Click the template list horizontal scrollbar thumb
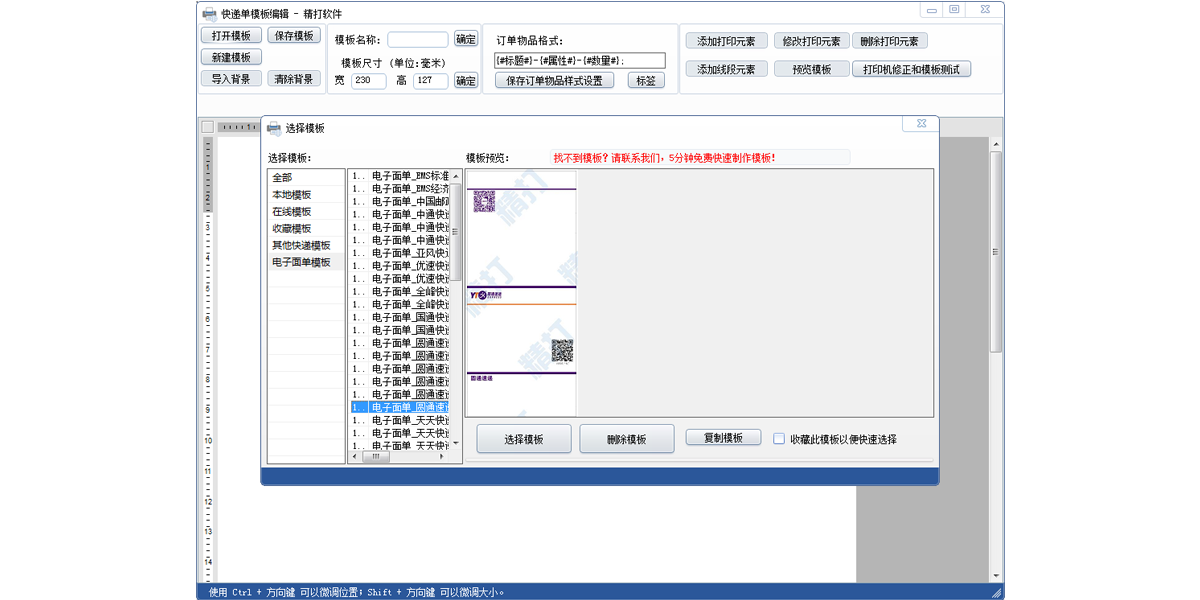The image size is (1200, 600). tap(376, 456)
